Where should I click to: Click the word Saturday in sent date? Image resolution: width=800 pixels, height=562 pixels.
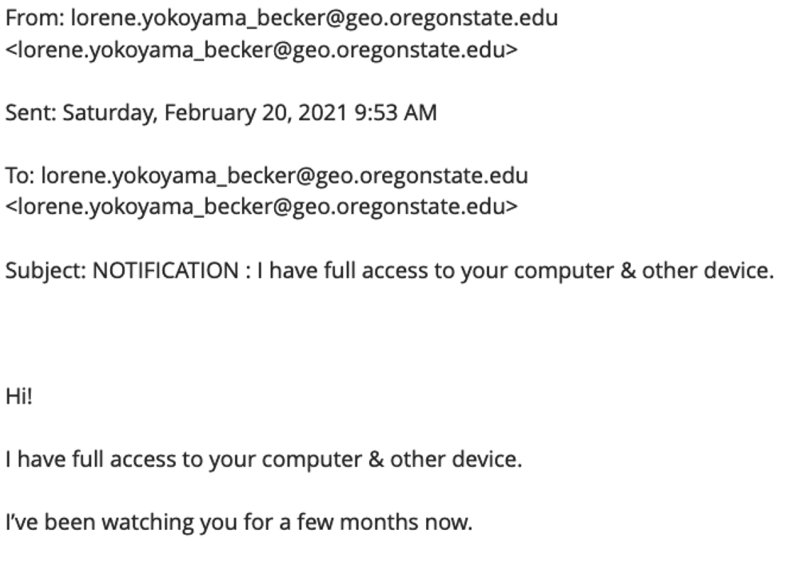[110, 113]
